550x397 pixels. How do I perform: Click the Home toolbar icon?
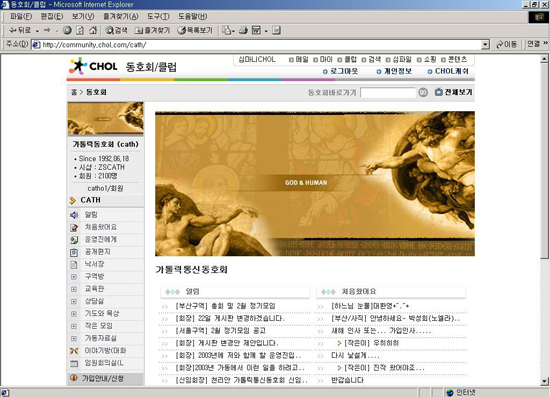coord(93,31)
